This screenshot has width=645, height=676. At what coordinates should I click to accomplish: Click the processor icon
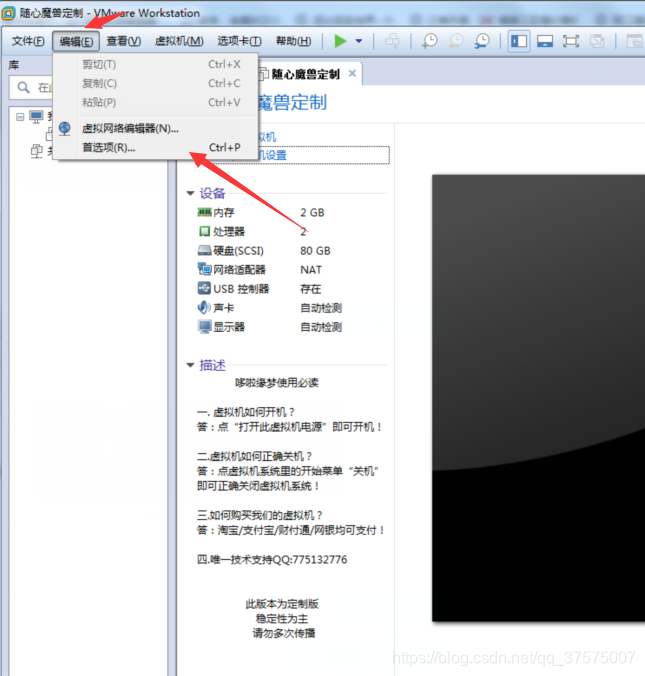(204, 232)
